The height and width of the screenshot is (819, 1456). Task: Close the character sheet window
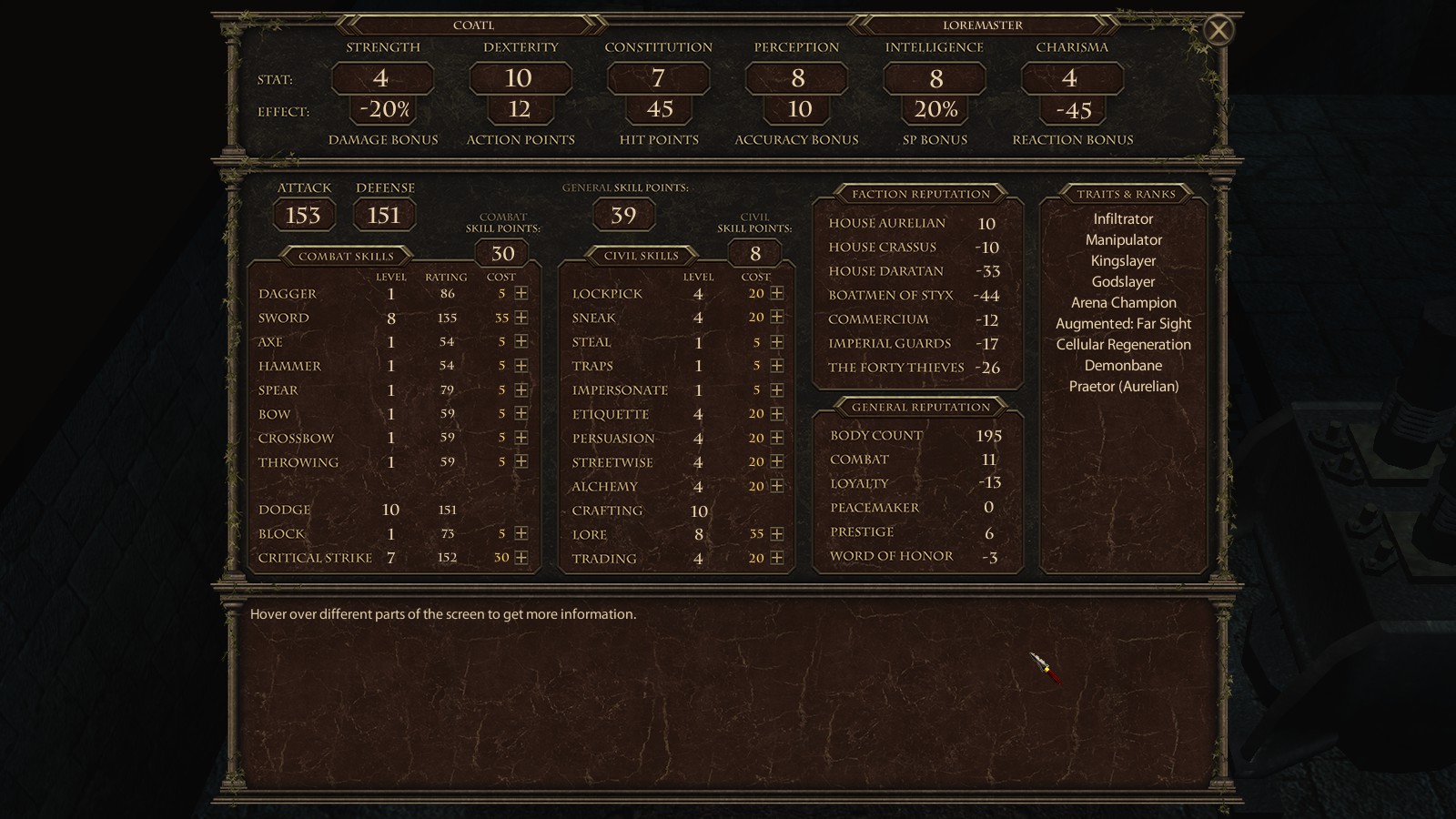pyautogui.click(x=1218, y=30)
